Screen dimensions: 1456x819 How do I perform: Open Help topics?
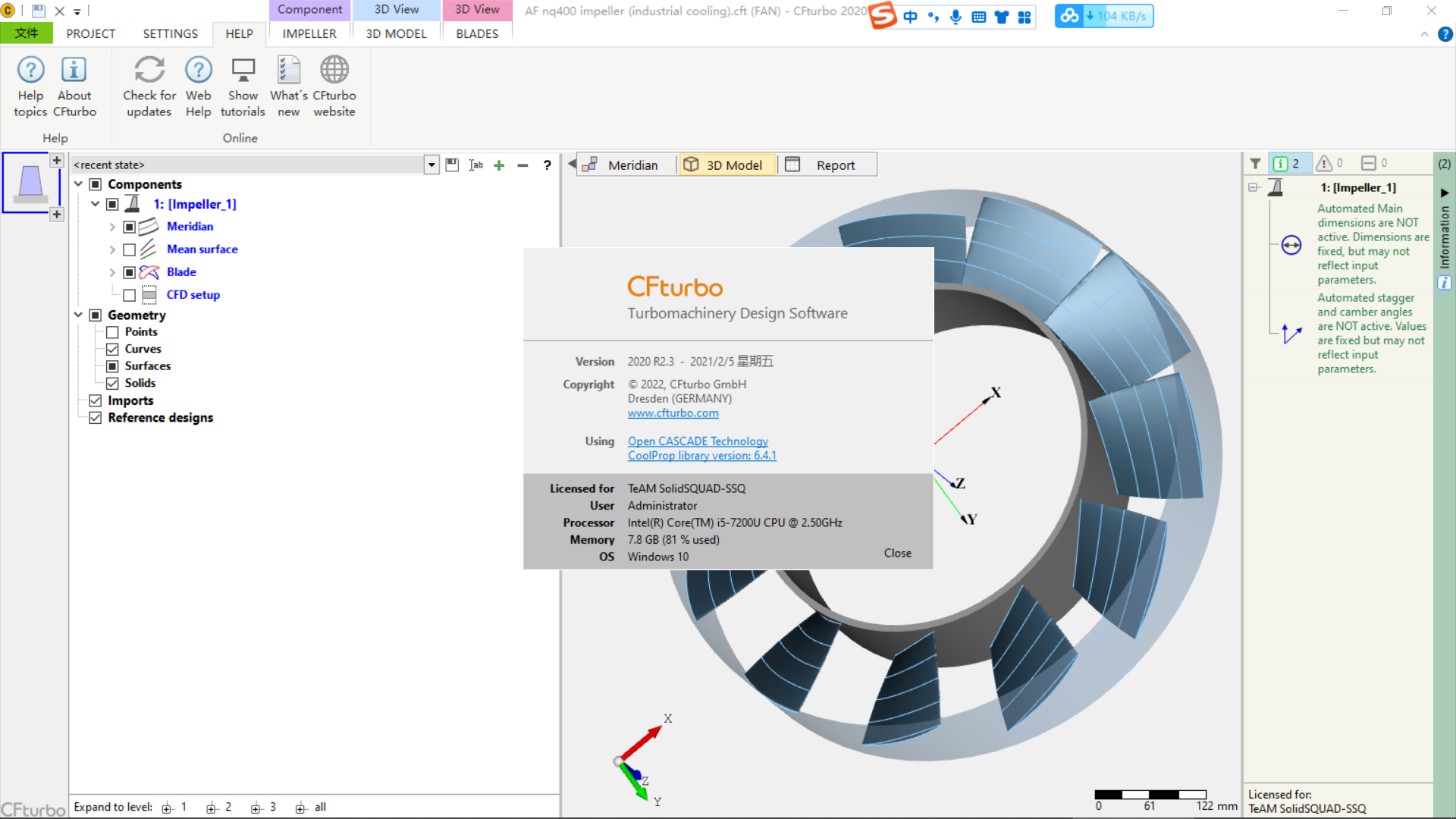click(x=30, y=86)
